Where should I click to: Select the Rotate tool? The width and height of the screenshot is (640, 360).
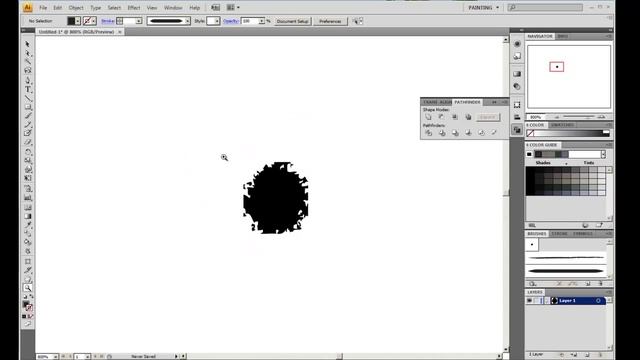[27, 151]
